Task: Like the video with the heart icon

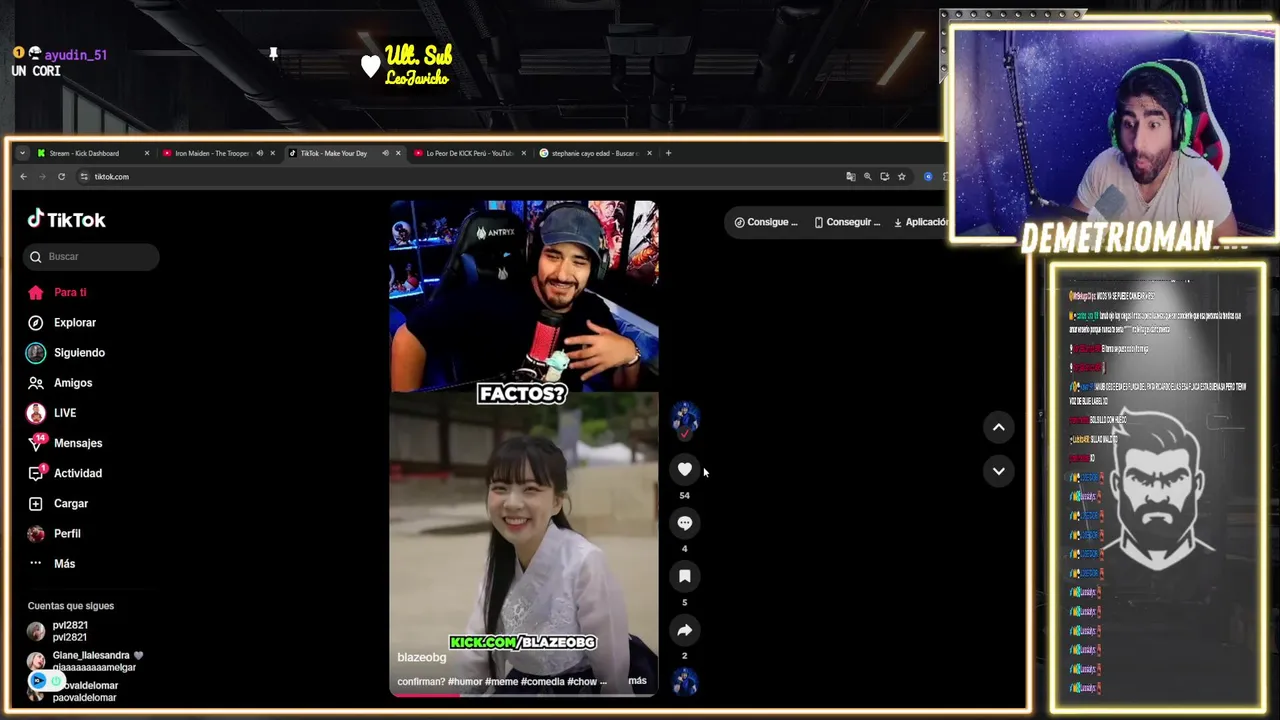Action: pyautogui.click(x=684, y=469)
